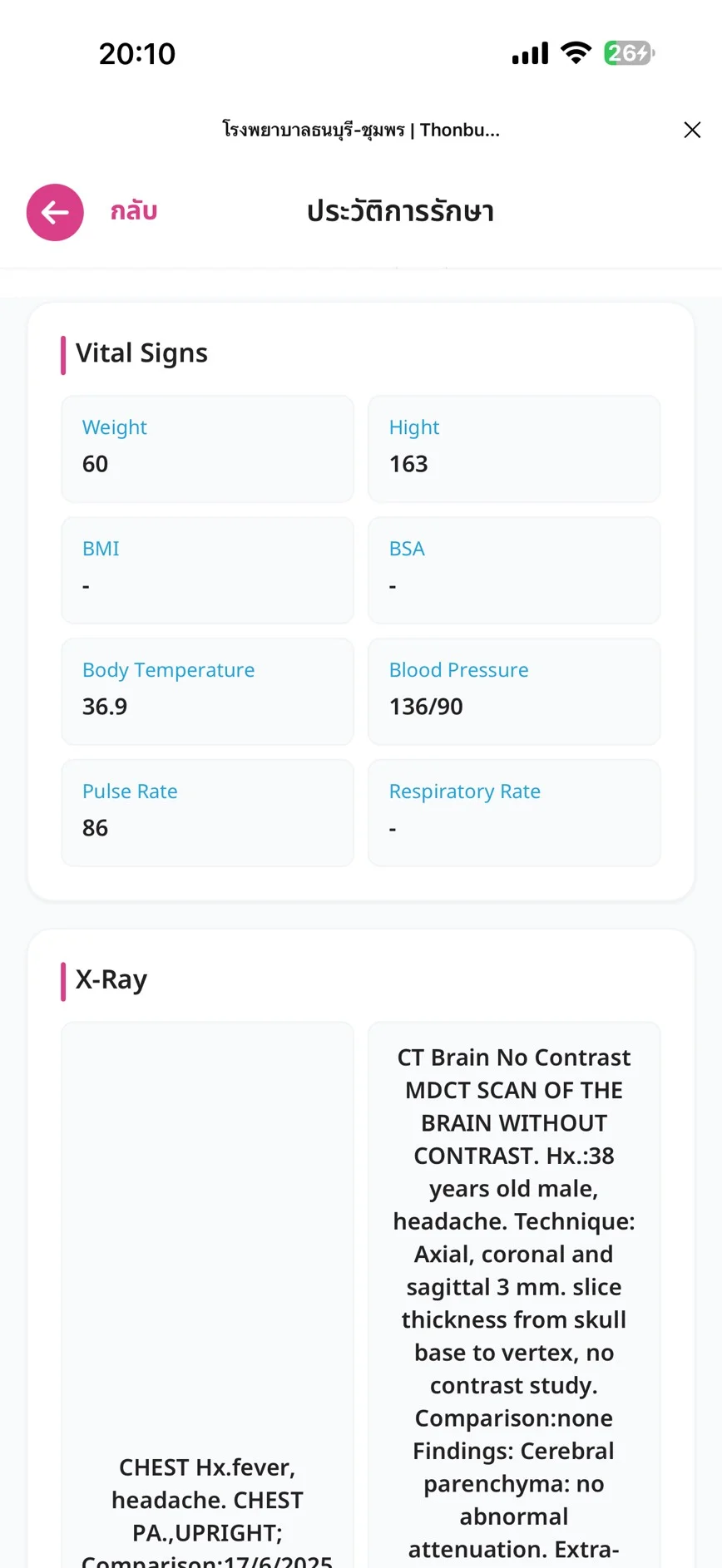Tap the BMI vital sign card
The height and width of the screenshot is (1568, 722).
207,570
